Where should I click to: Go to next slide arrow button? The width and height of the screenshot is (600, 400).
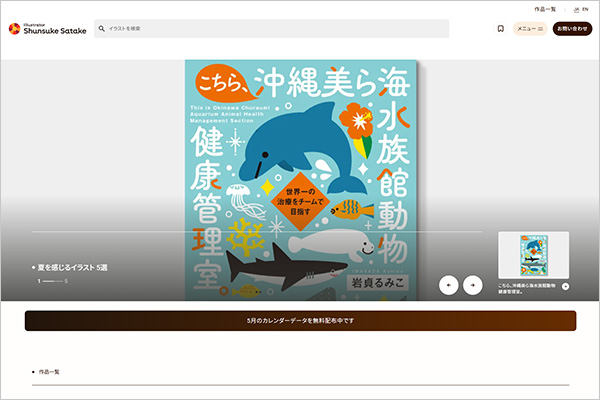coord(473,285)
